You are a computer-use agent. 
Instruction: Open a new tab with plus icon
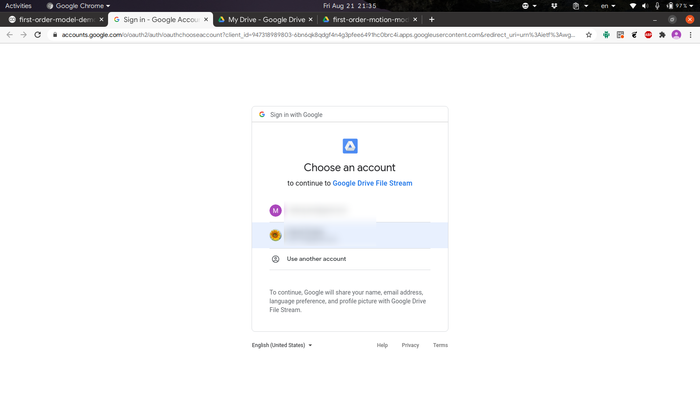431,20
